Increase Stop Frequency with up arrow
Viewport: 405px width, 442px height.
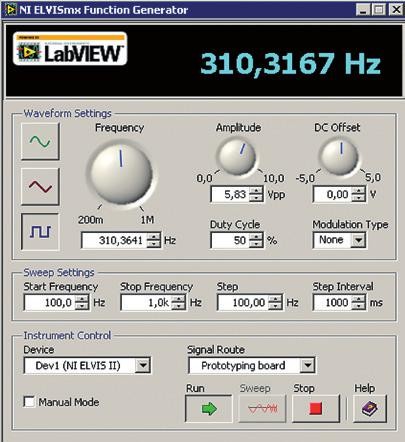tap(179, 299)
